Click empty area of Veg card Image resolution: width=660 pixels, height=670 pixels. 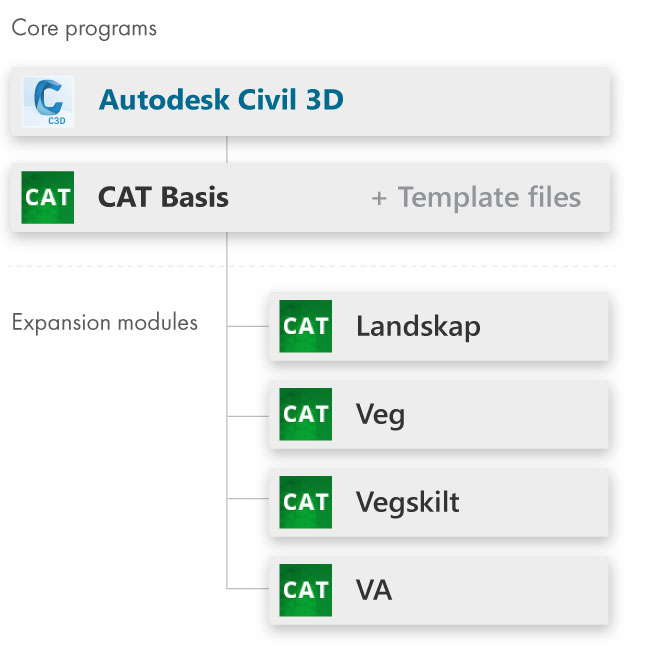[506, 415]
